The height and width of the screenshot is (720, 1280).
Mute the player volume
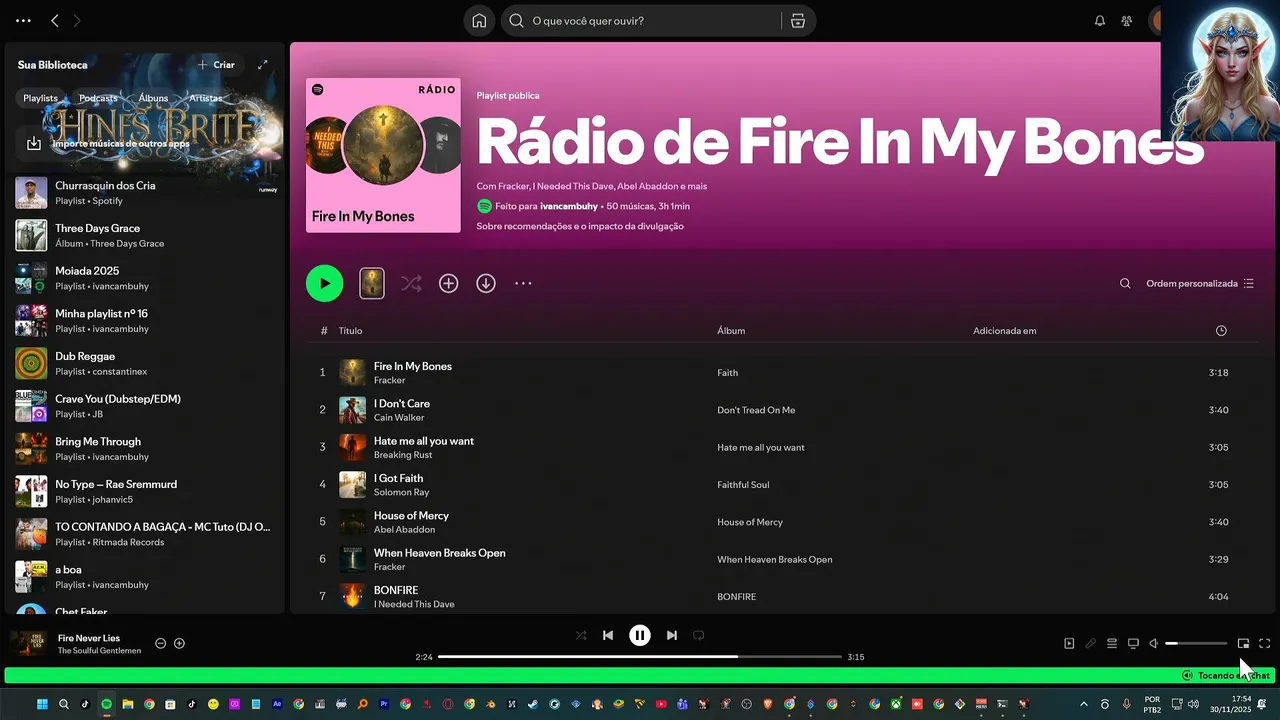coord(1154,644)
